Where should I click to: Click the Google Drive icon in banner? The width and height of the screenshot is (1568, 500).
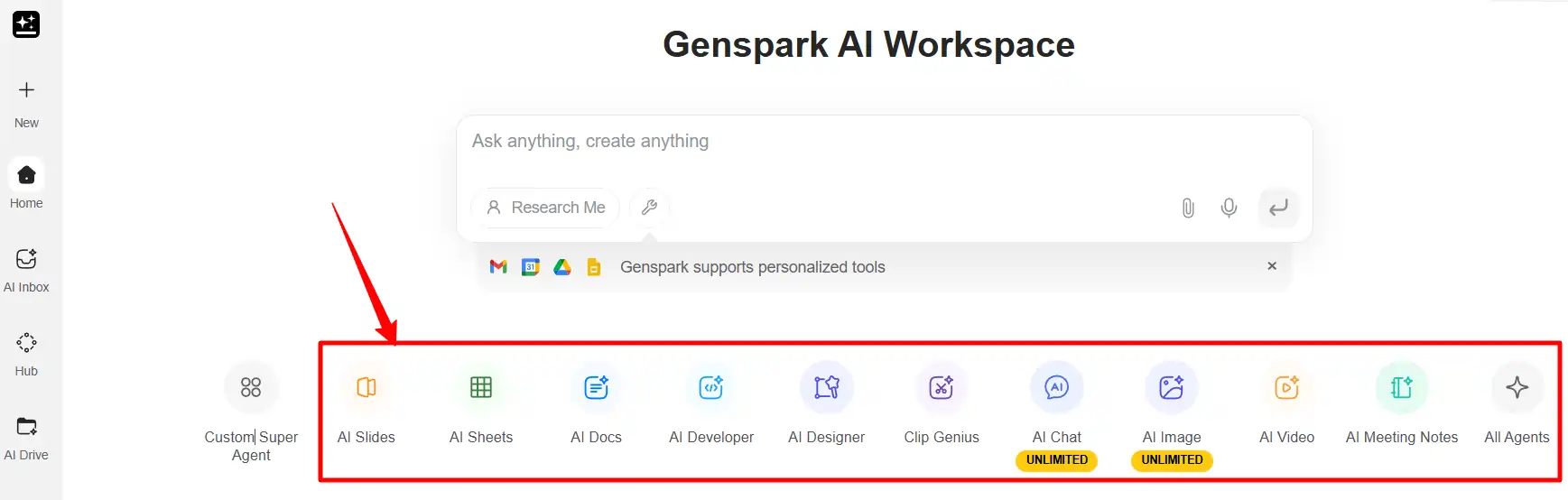tap(562, 267)
